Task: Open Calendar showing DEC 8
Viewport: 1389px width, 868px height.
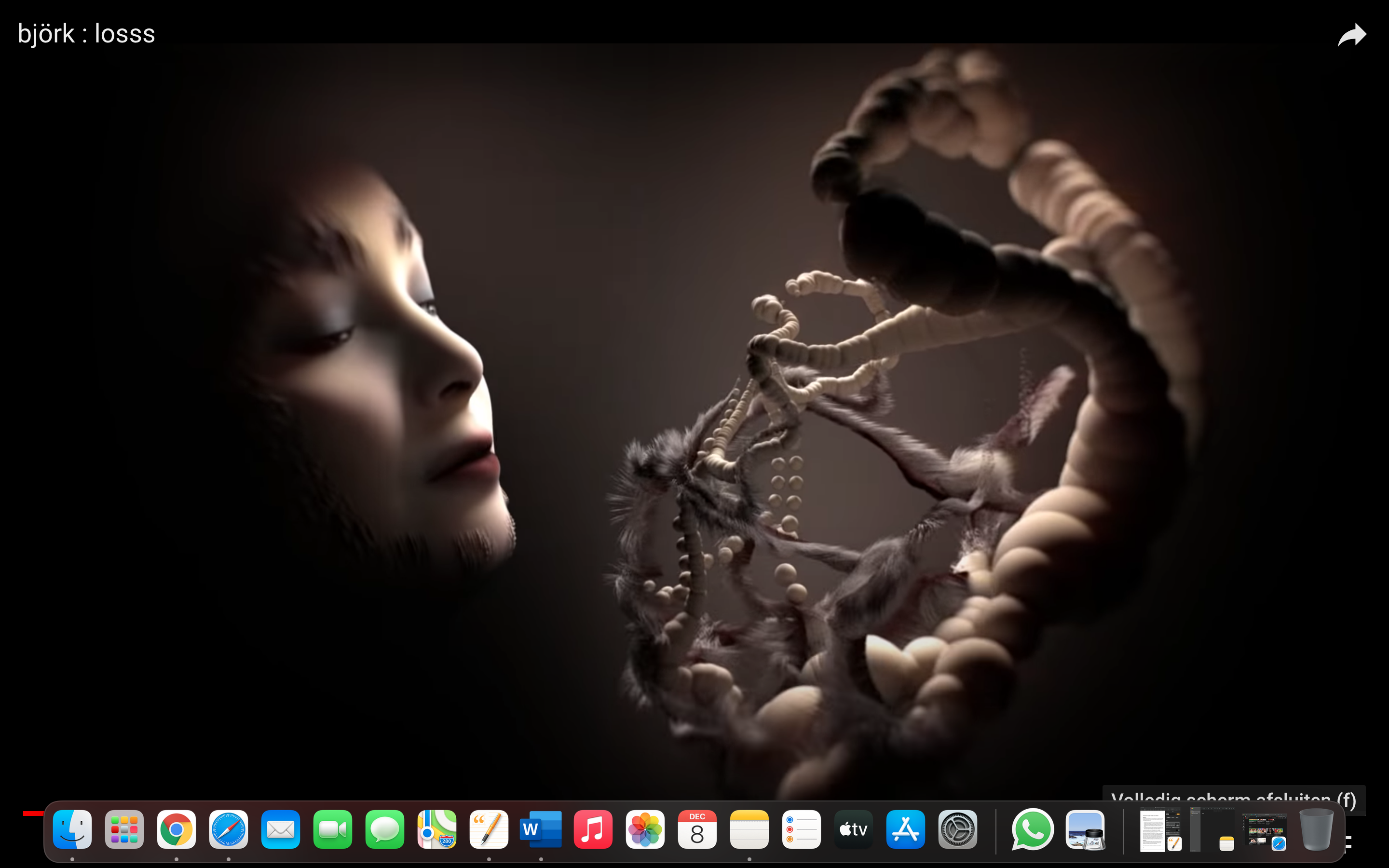Action: (x=697, y=829)
